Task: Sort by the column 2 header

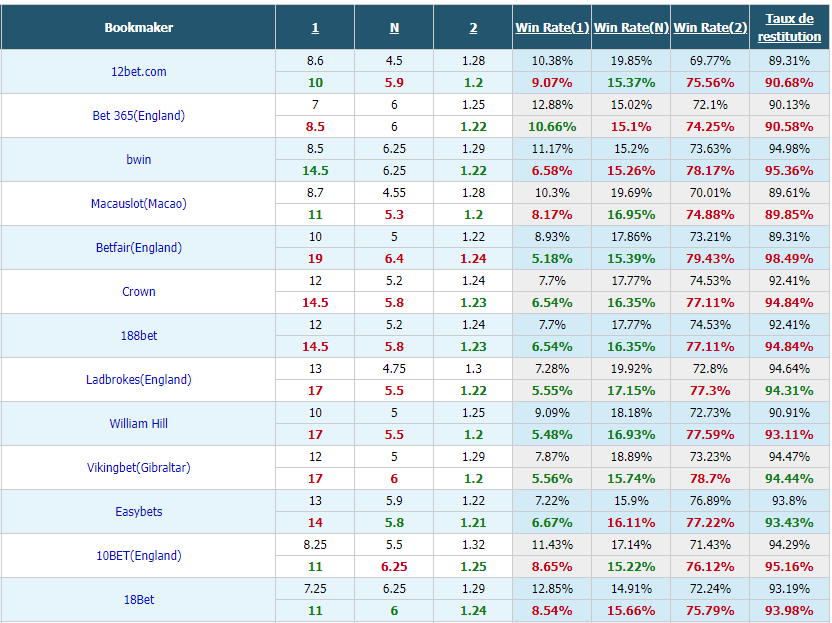Action: [473, 28]
